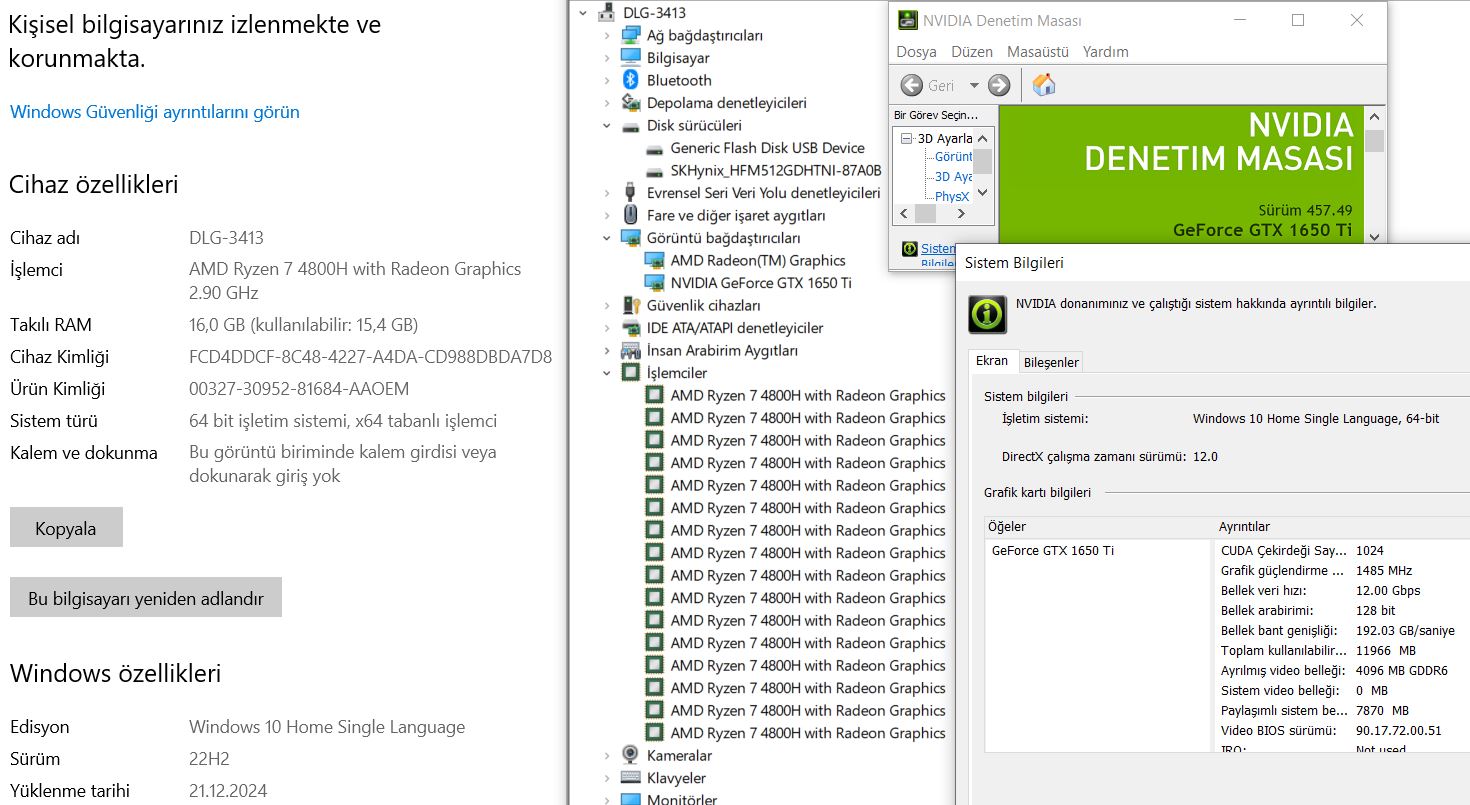Viewport: 1470px width, 805px height.
Task: Collapse the DLG-3413 root node
Action: pos(582,13)
